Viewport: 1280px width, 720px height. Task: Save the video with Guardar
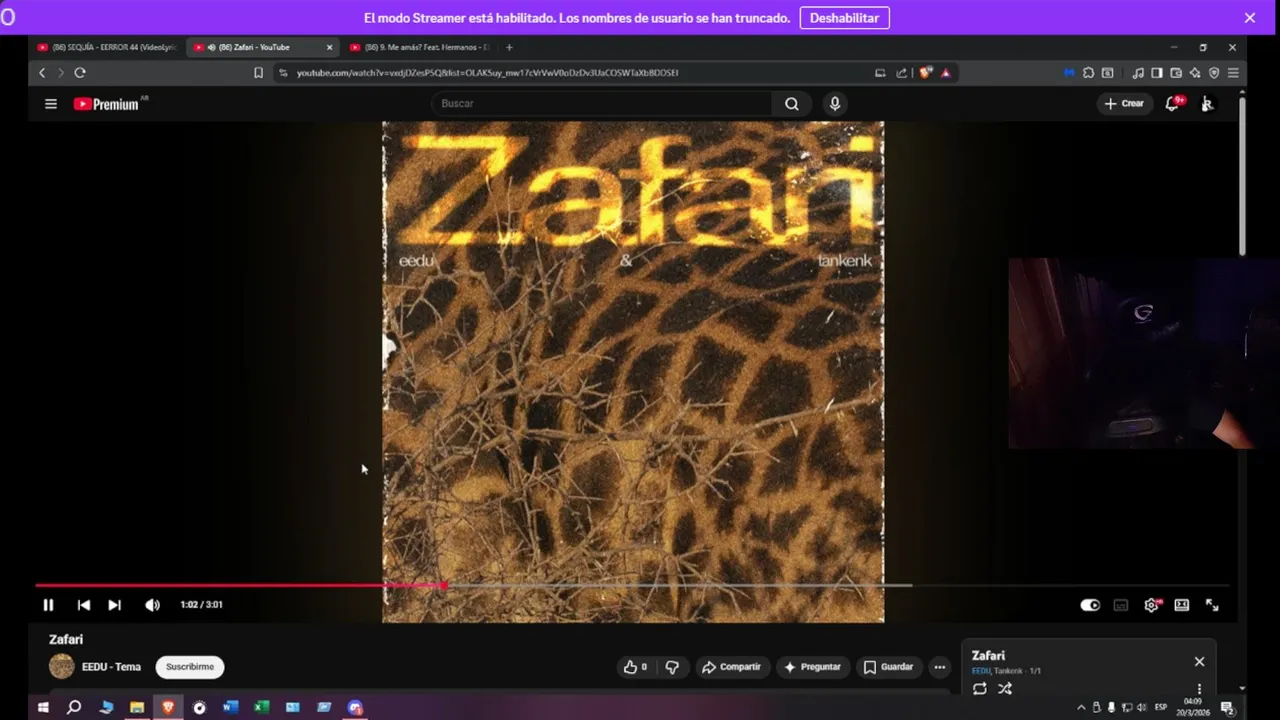click(x=888, y=667)
